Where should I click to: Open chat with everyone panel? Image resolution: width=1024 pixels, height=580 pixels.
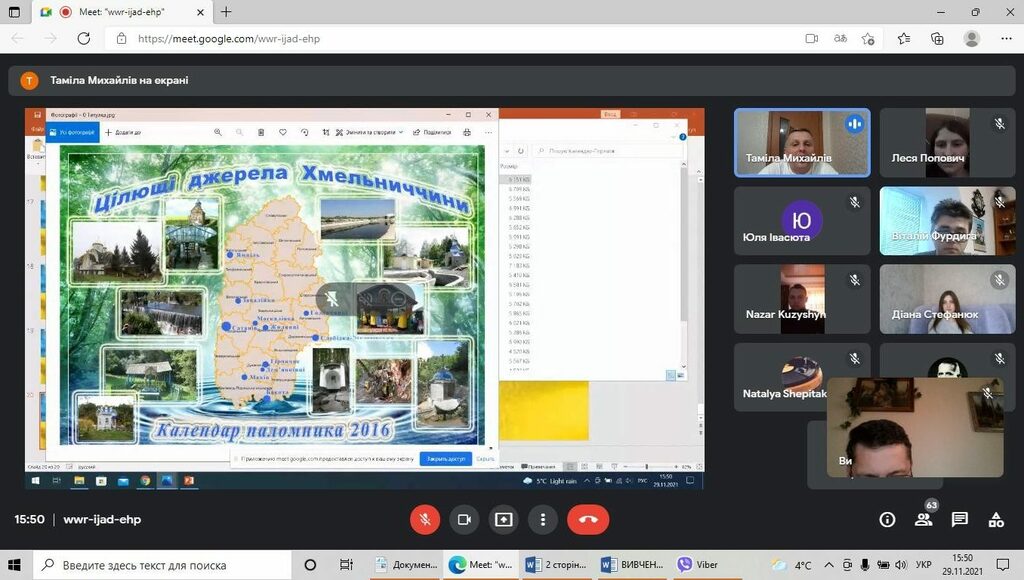(960, 519)
